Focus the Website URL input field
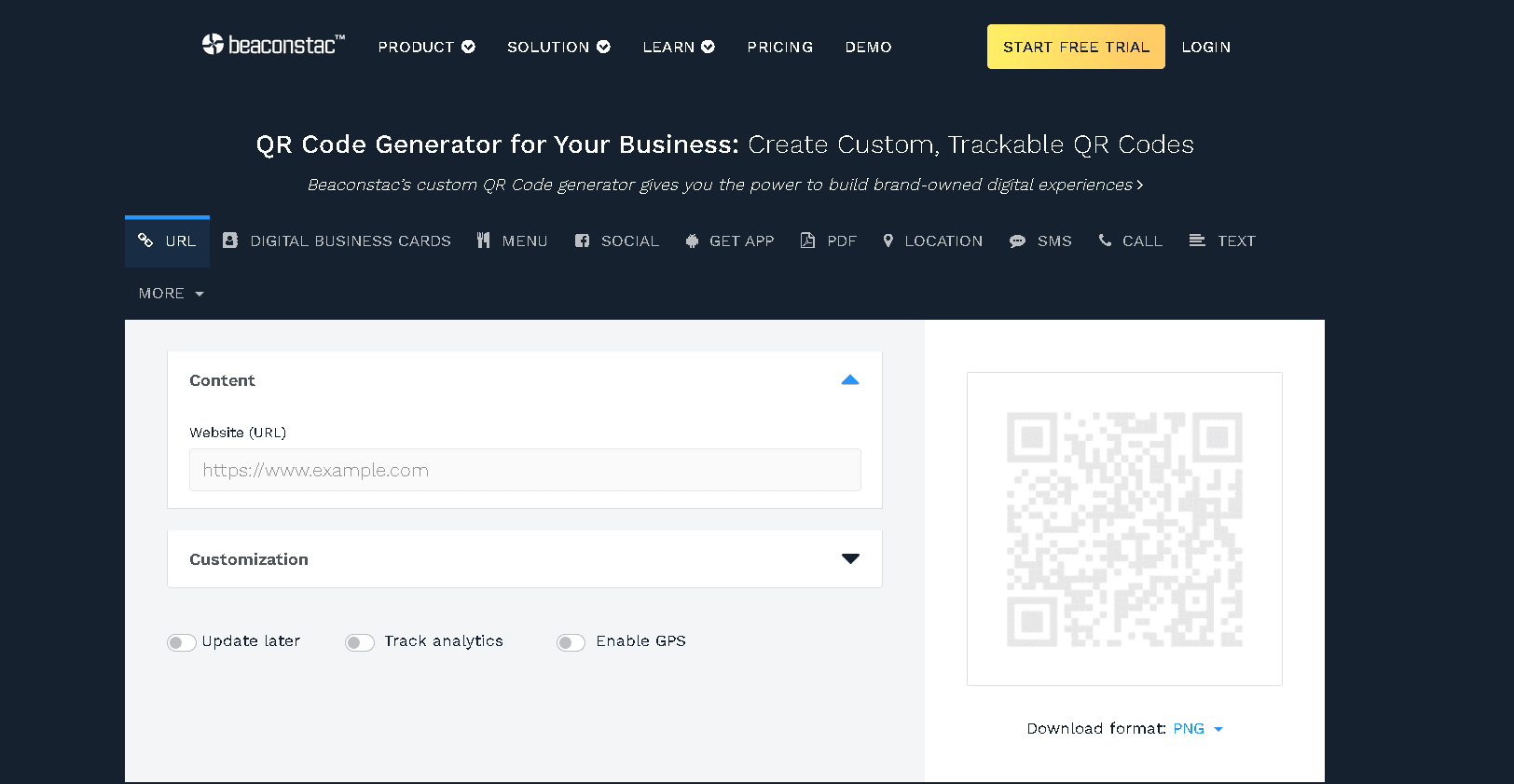Image resolution: width=1514 pixels, height=784 pixels. point(525,470)
